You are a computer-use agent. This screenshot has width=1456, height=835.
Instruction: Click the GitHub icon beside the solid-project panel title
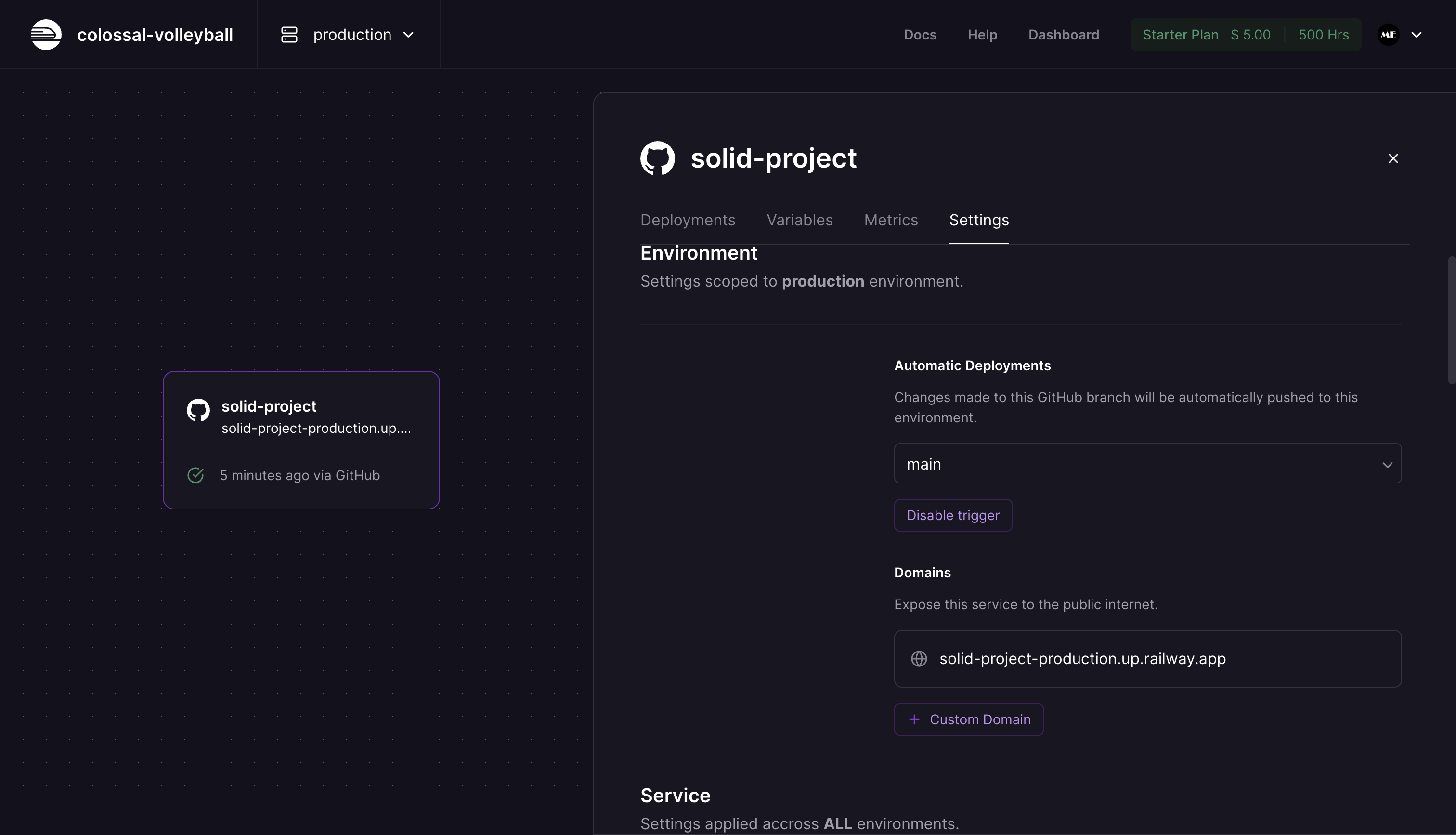coord(657,158)
